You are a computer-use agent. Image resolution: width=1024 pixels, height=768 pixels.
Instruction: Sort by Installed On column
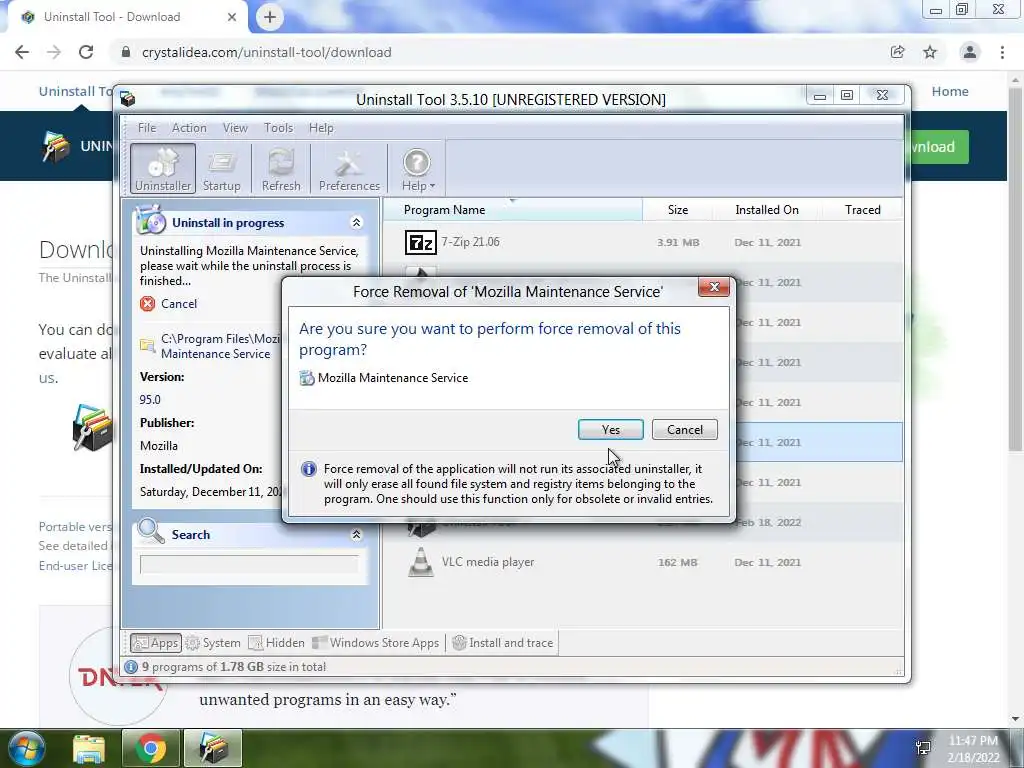pos(767,210)
